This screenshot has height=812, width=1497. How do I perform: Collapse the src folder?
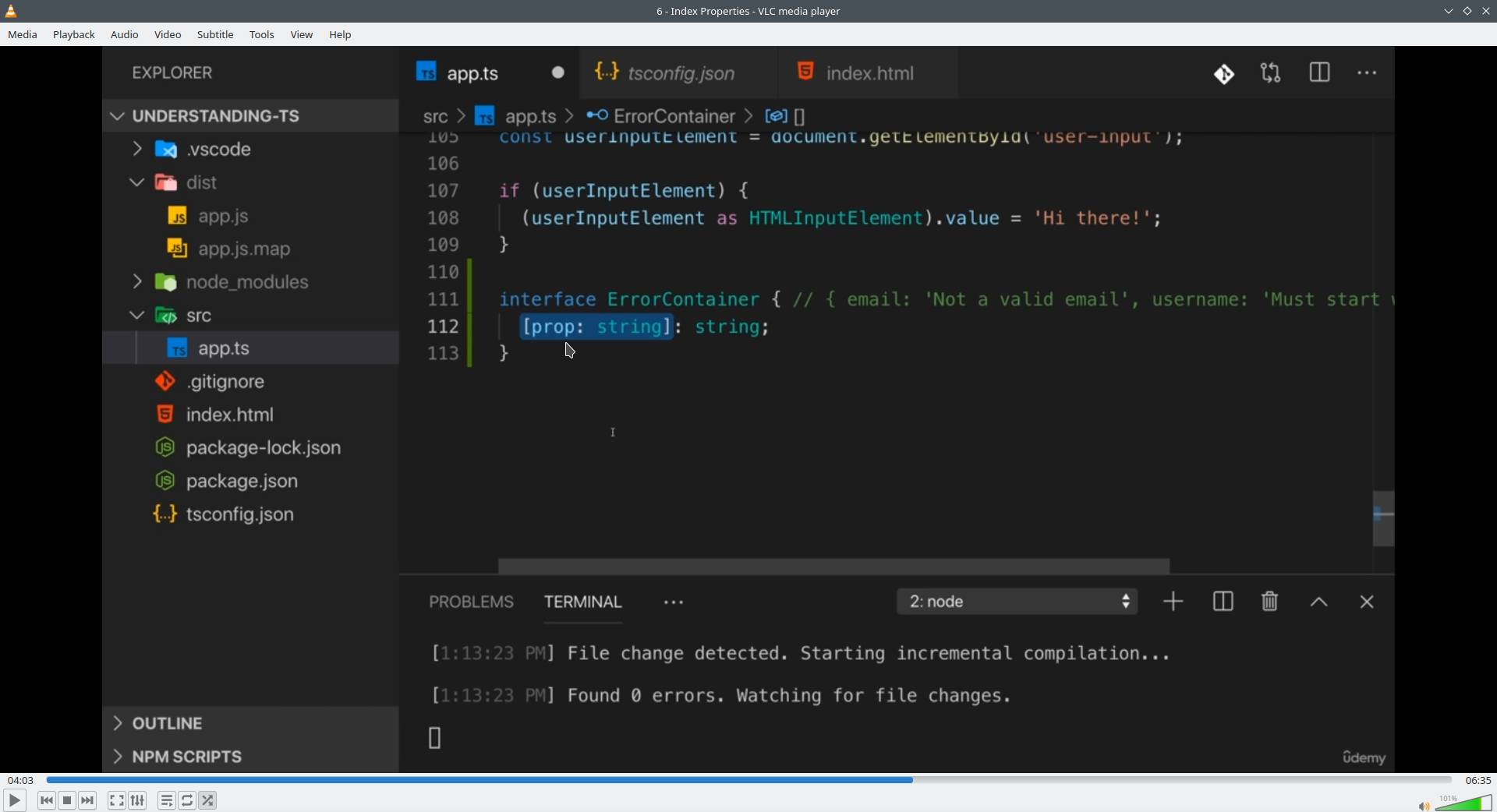(x=250, y=316)
